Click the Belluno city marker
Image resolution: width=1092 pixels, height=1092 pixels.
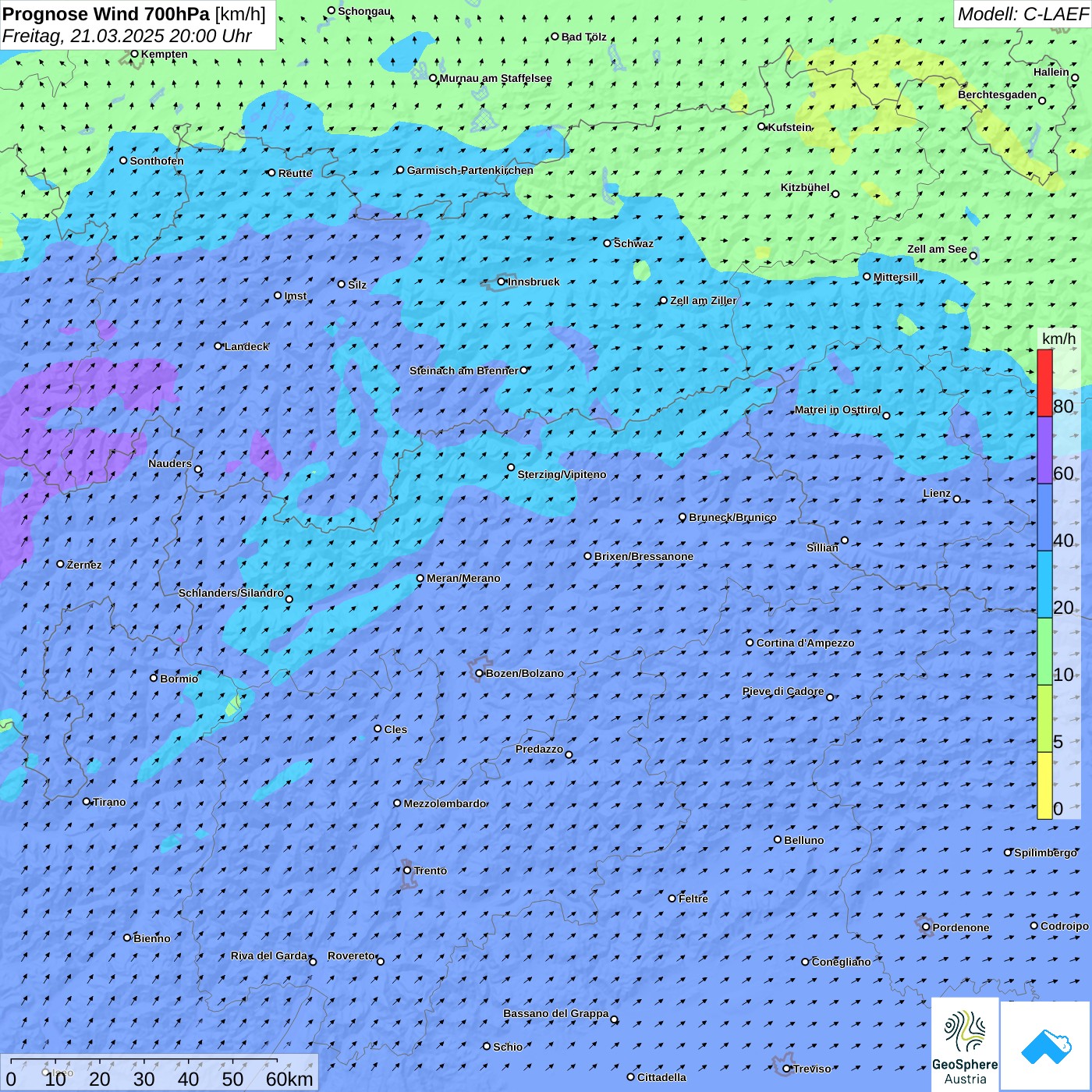pos(778,839)
